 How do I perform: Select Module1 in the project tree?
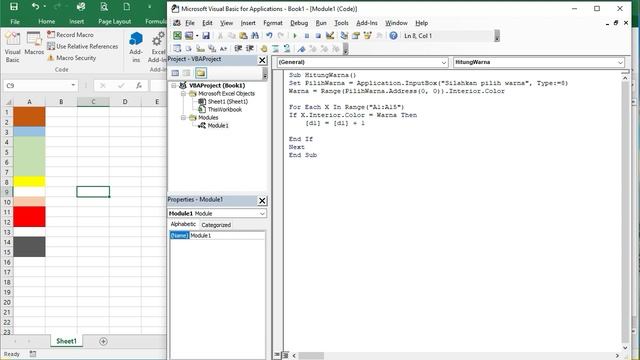pyautogui.click(x=218, y=126)
